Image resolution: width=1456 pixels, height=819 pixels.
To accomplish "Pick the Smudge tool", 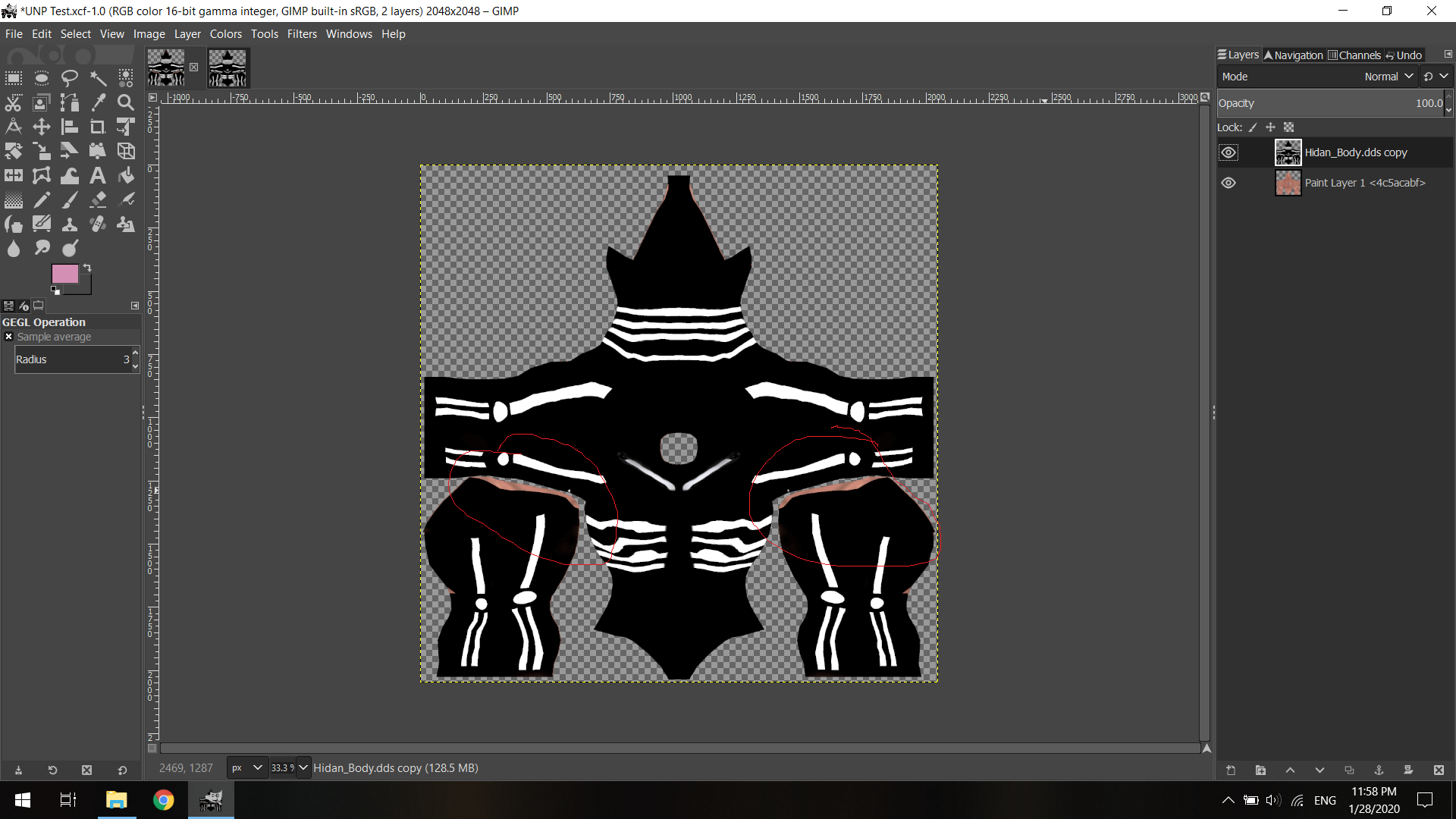I will coord(42,249).
